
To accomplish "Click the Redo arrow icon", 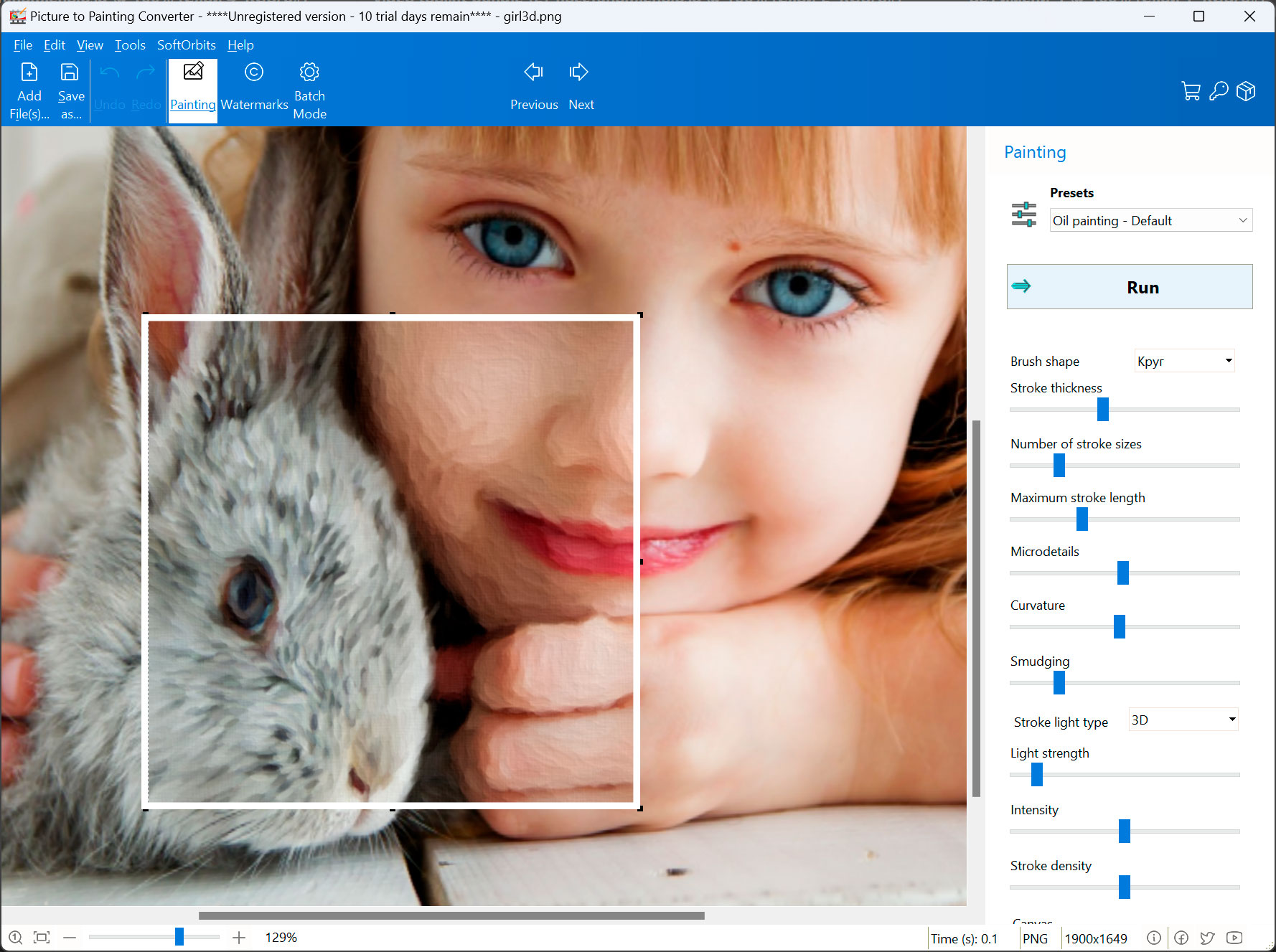I will (146, 72).
